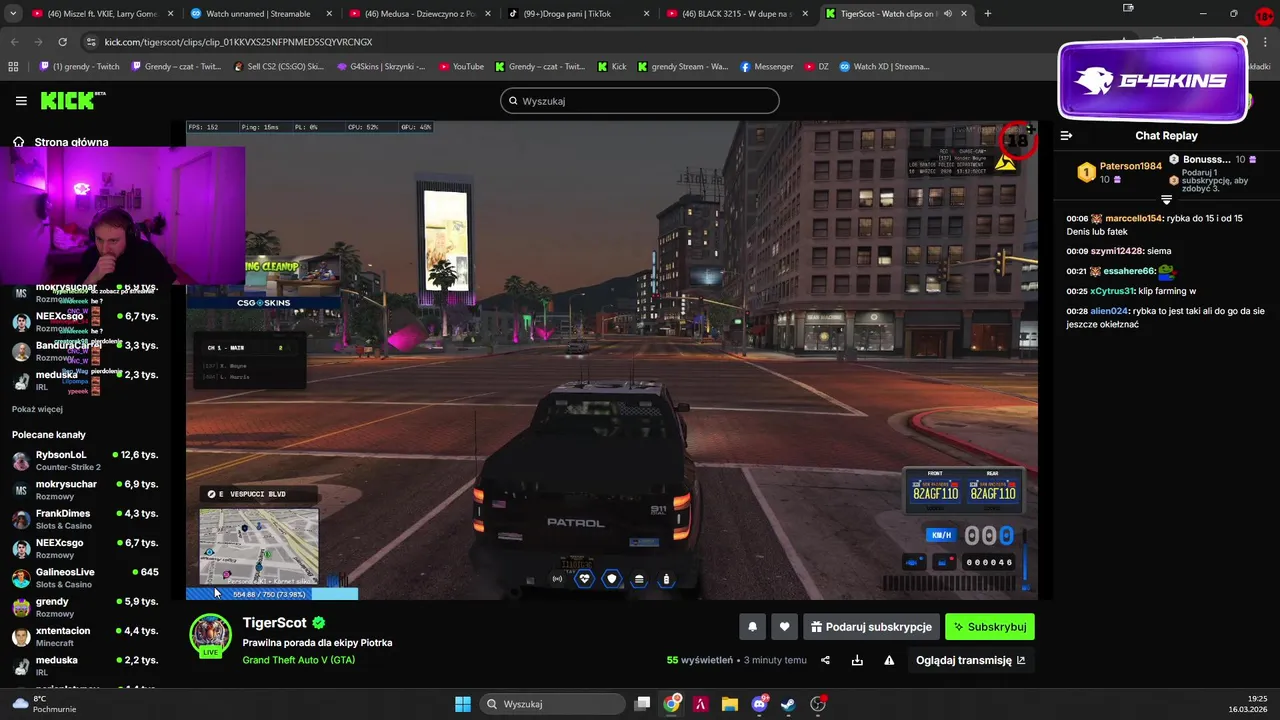Click the heart follow button
Viewport: 1280px width, 720px height.
pyautogui.click(x=784, y=627)
